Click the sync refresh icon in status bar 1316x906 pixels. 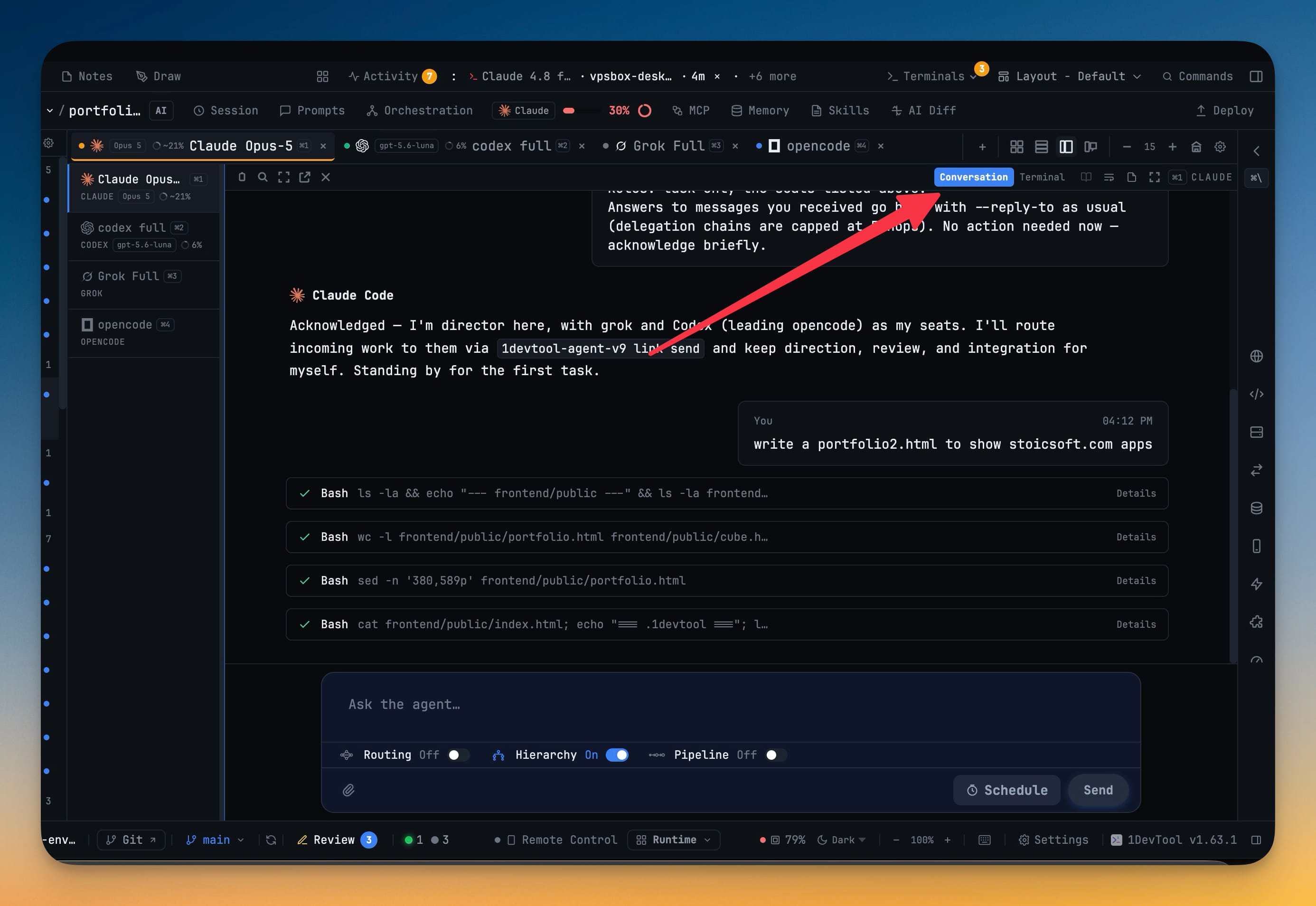[271, 840]
